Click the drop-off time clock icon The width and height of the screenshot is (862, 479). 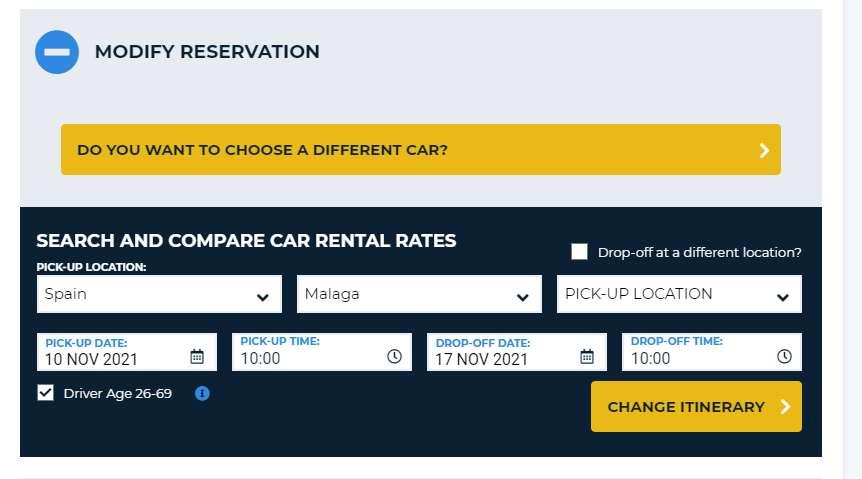pos(785,357)
